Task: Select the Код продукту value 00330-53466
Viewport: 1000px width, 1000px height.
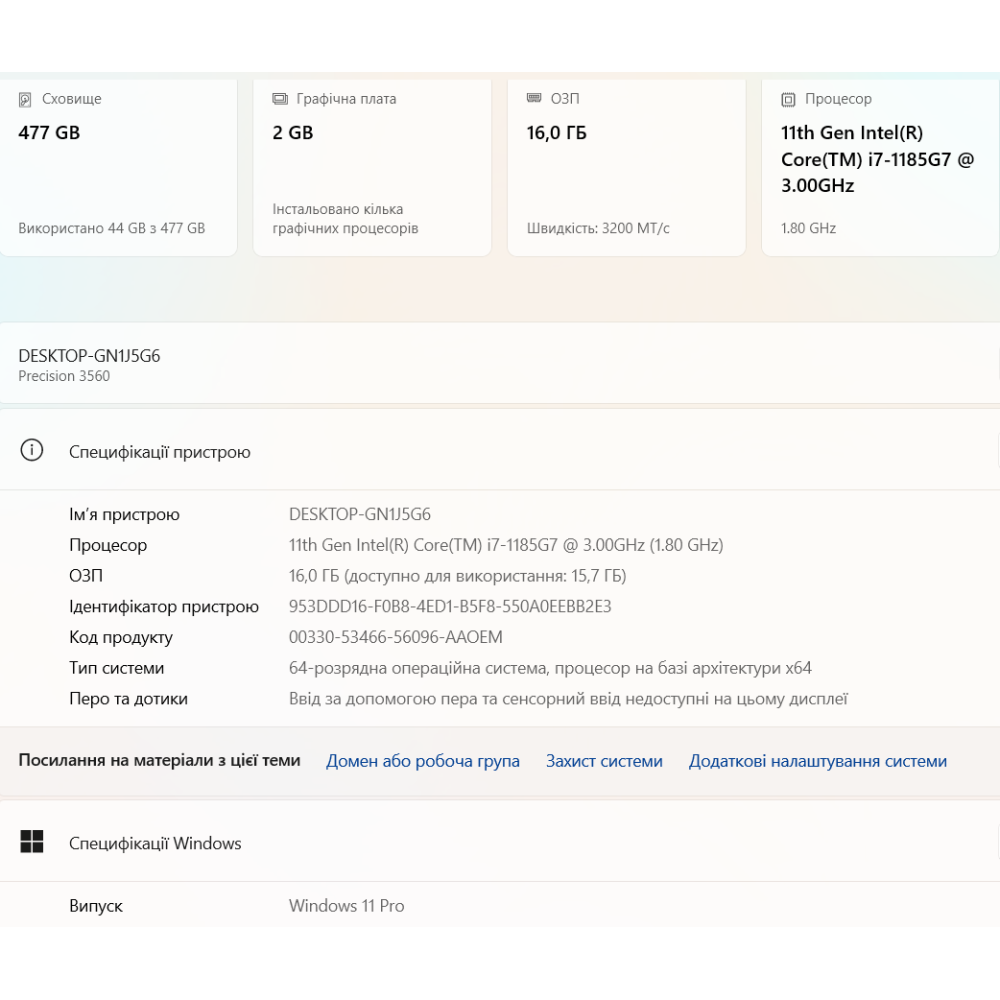Action: click(395, 637)
